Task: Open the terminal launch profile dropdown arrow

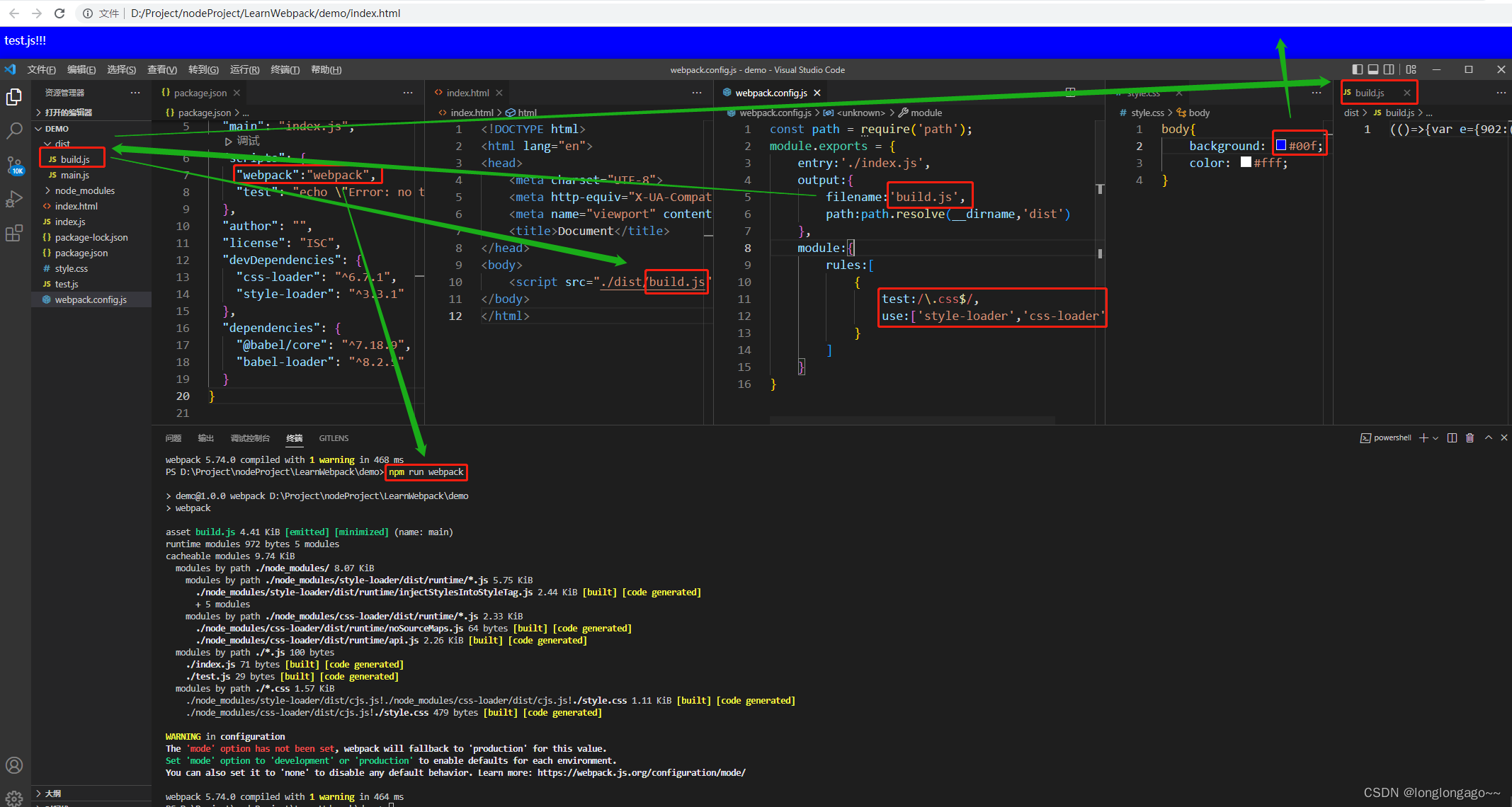Action: 1436,438
